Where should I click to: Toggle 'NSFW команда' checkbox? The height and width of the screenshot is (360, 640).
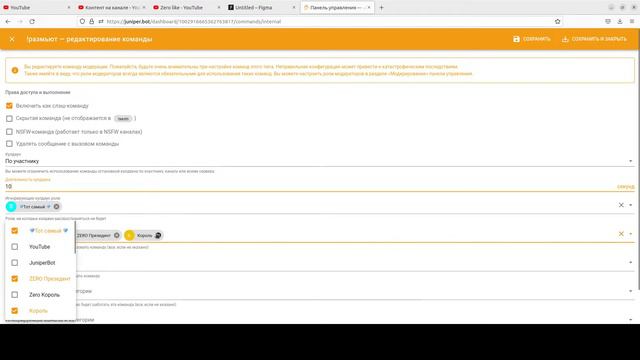(x=9, y=132)
